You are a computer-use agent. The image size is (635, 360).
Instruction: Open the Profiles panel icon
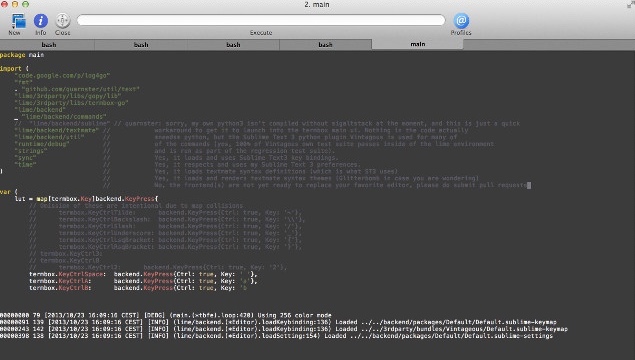[461, 20]
